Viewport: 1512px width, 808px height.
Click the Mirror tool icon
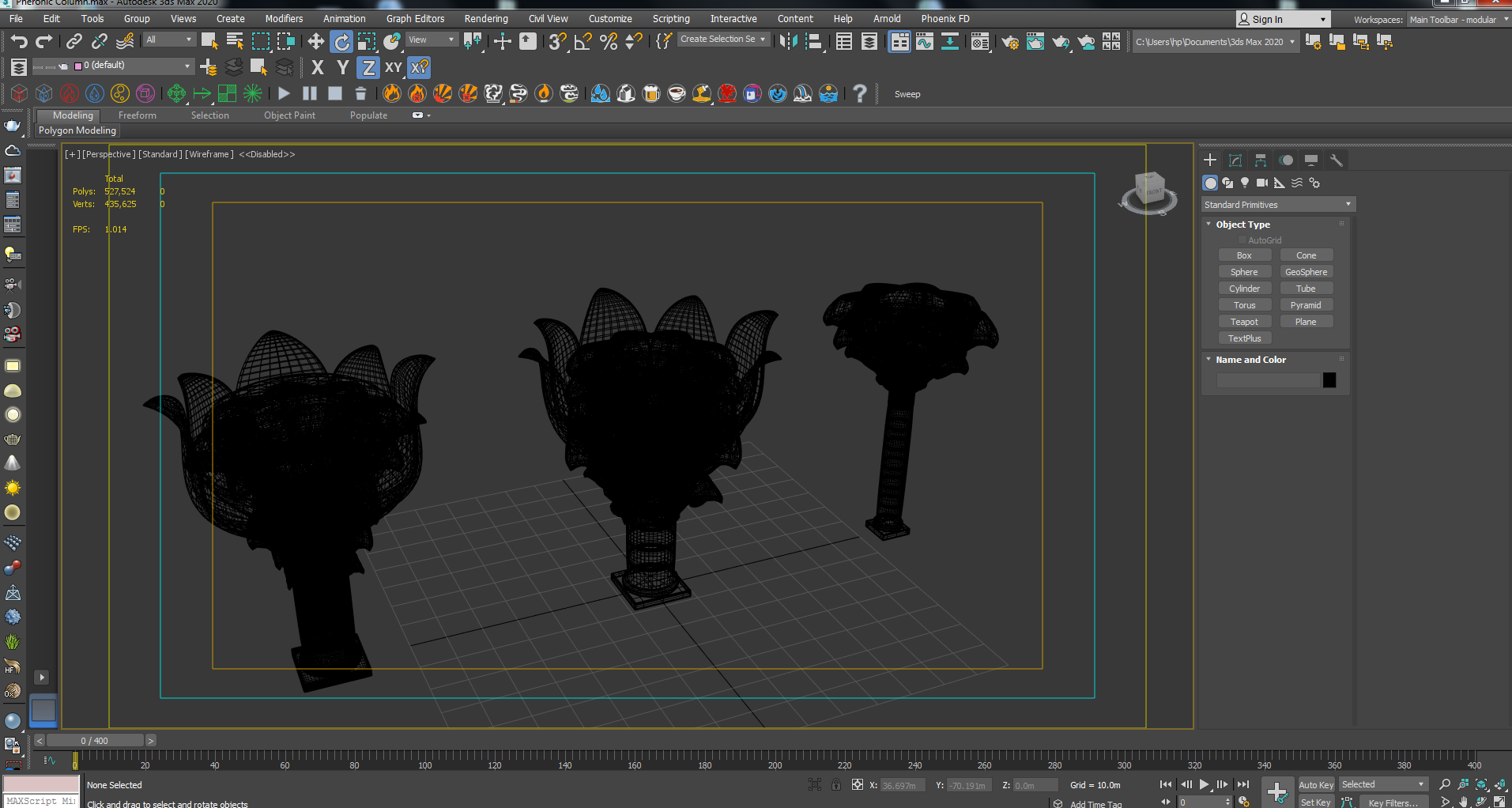coord(788,42)
